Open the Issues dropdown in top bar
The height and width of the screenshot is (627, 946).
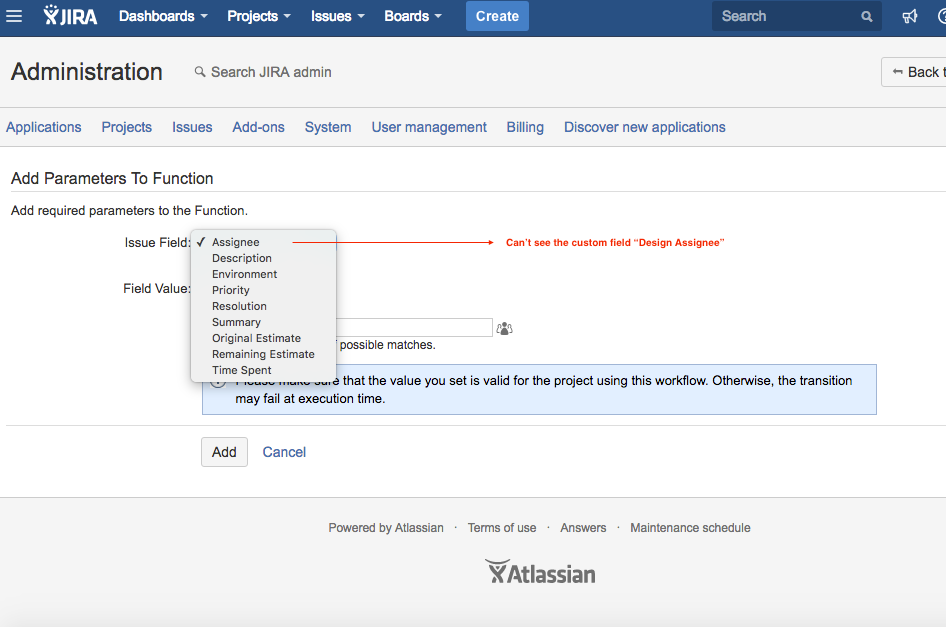pyautogui.click(x=338, y=16)
